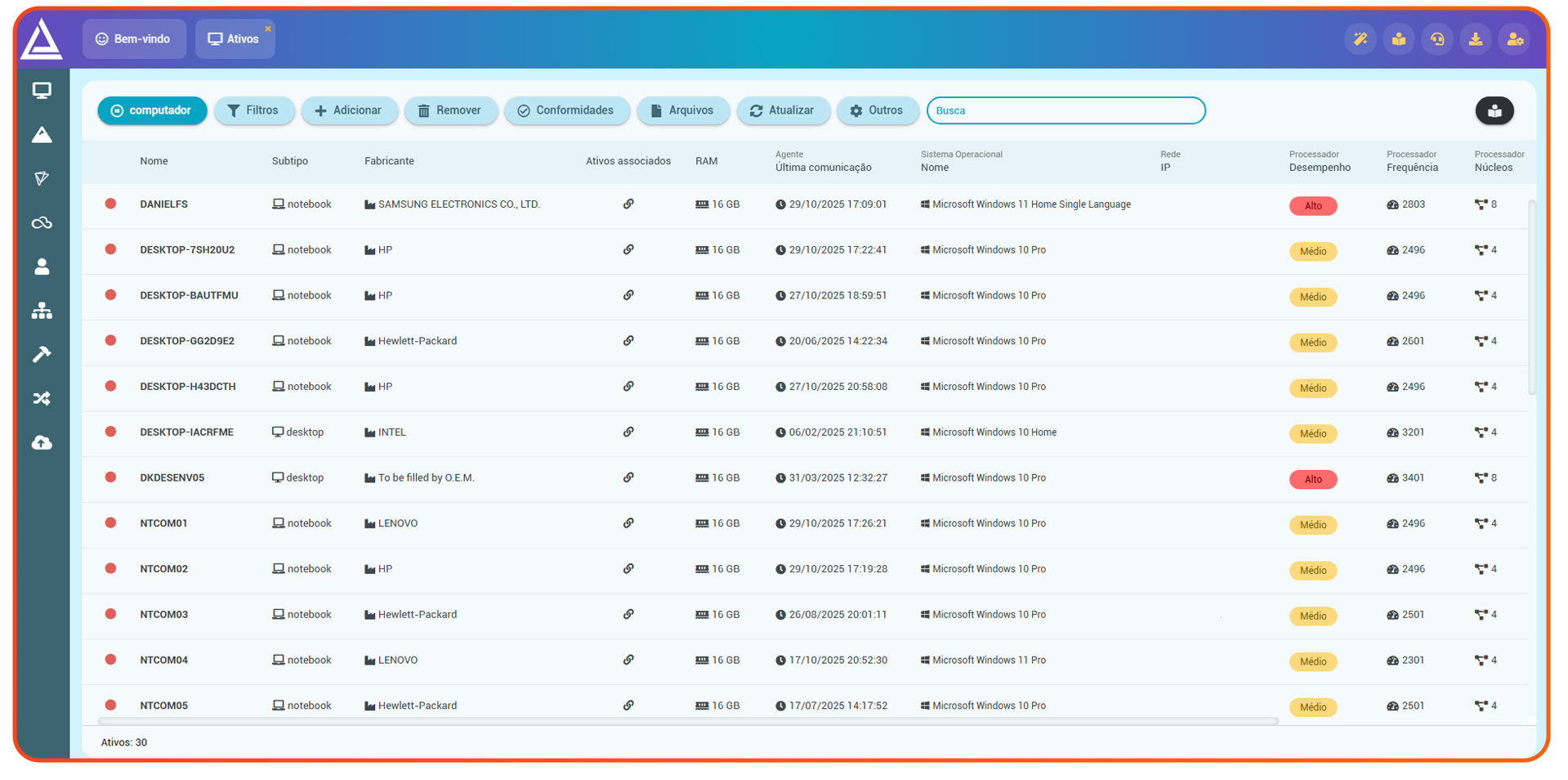This screenshot has width=1568, height=780.
Task: Switch to the Bem-vindo tab
Action: click(x=134, y=39)
